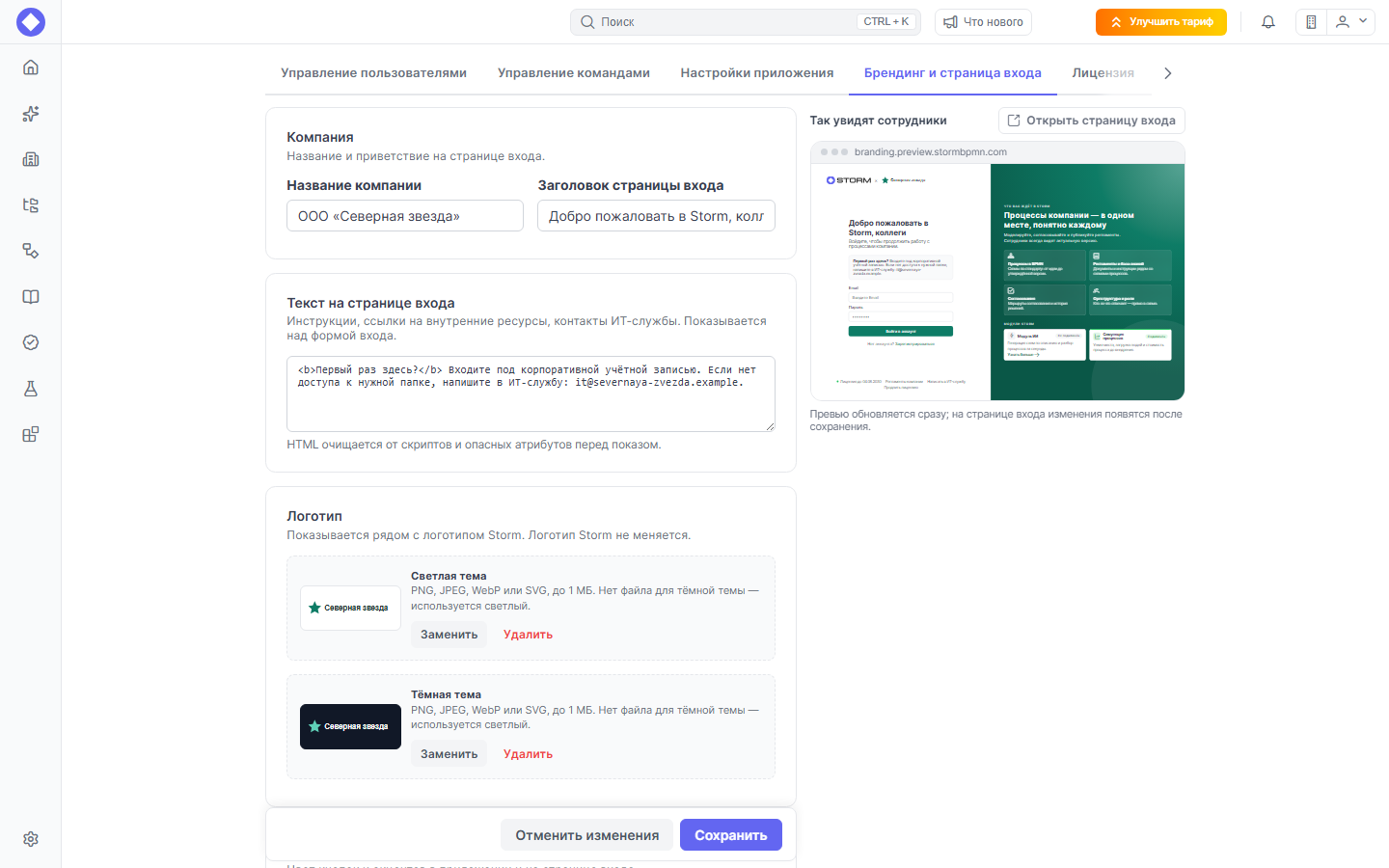1389x868 pixels.
Task: Open the flask icon in sidebar
Action: [x=31, y=389]
